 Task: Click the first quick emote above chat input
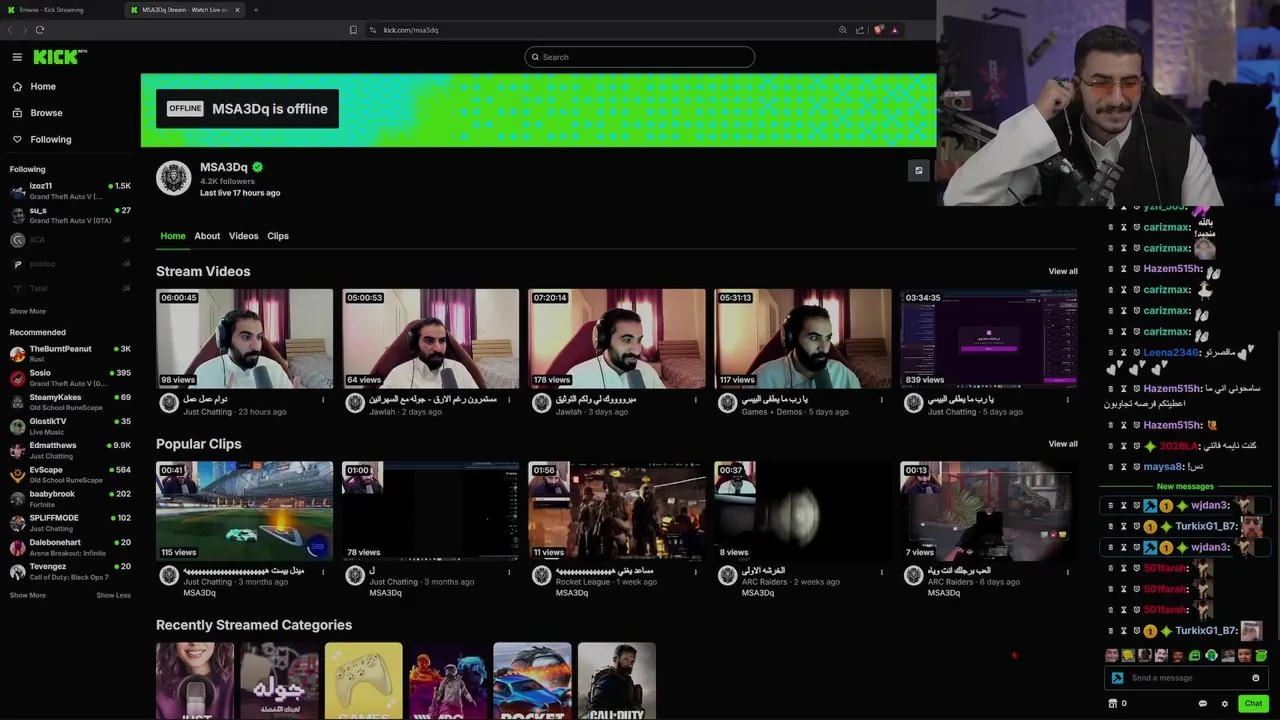pyautogui.click(x=1111, y=656)
